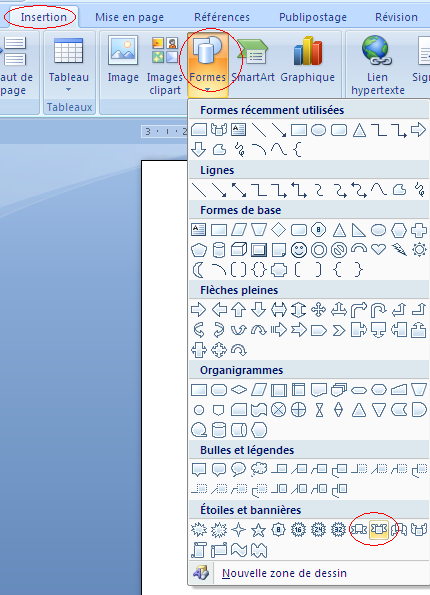The height and width of the screenshot is (595, 430).
Task: Select the pentagon shape in Formes de base
Action: point(198,250)
